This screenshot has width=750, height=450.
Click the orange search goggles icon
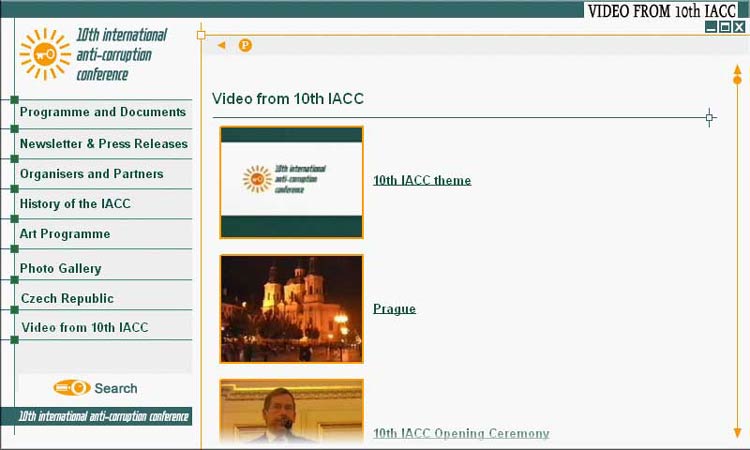click(72, 387)
